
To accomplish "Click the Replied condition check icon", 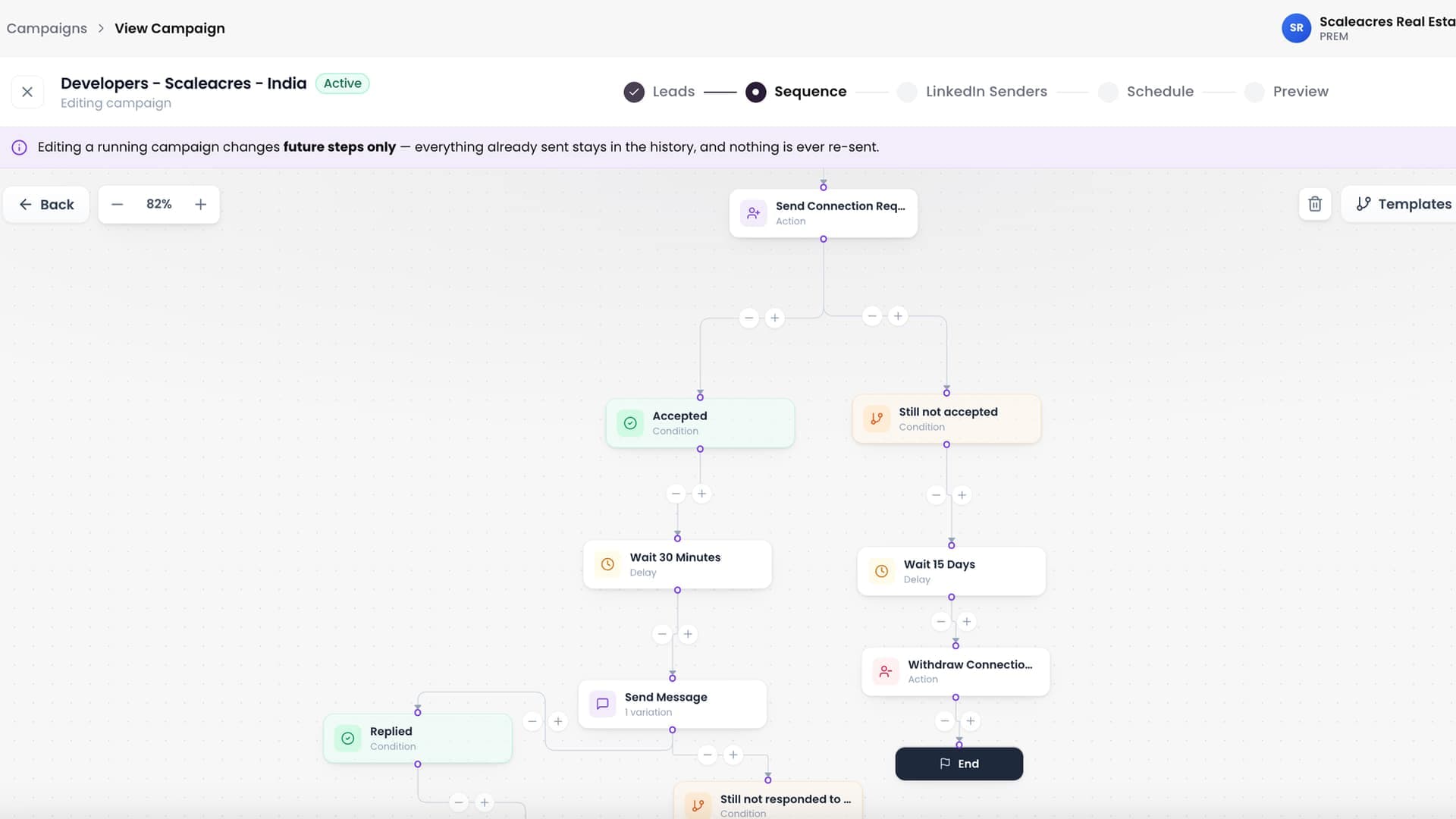I will tap(348, 738).
